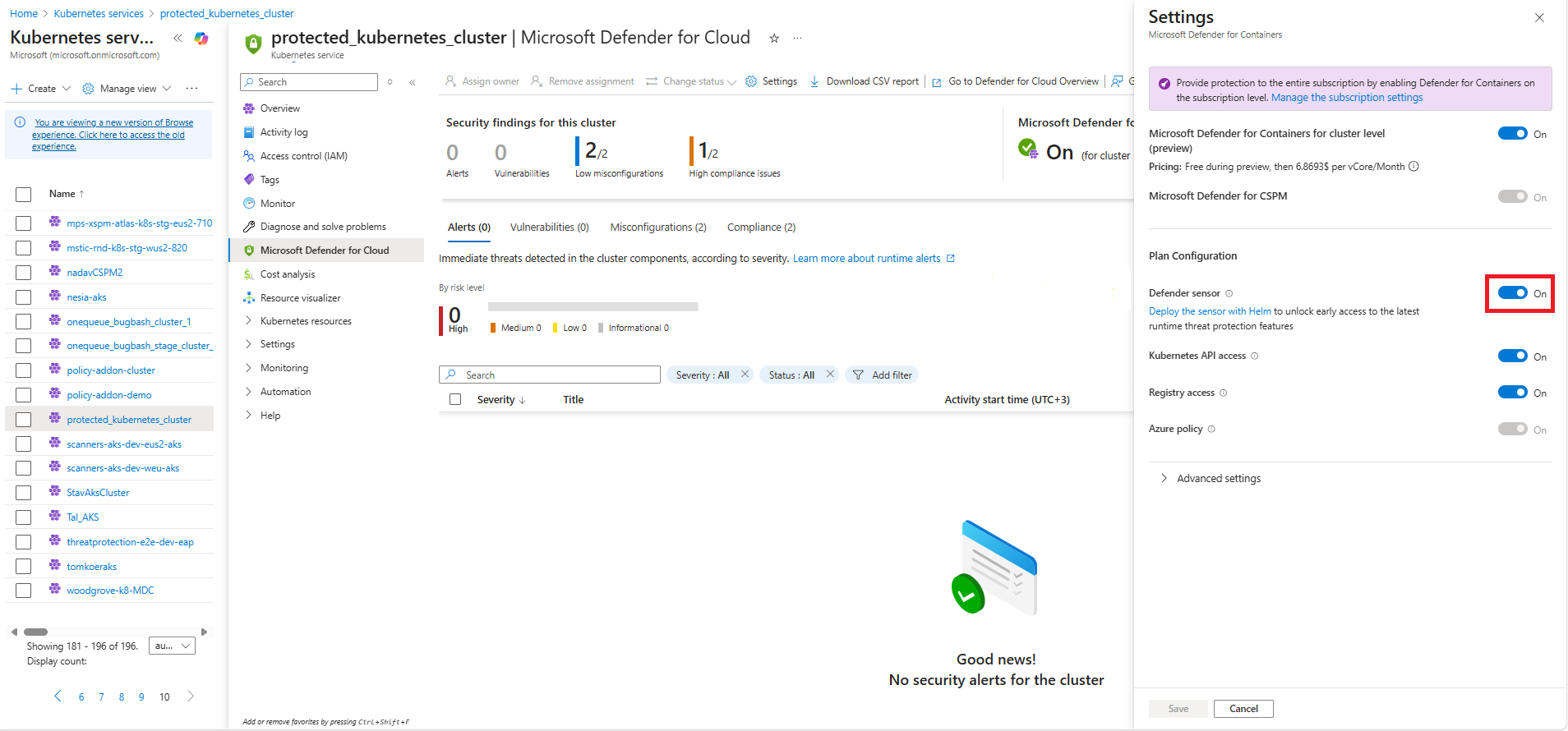This screenshot has height=731, width=1568.
Task: Go to page 9 of the cluster list
Action: pyautogui.click(x=141, y=697)
